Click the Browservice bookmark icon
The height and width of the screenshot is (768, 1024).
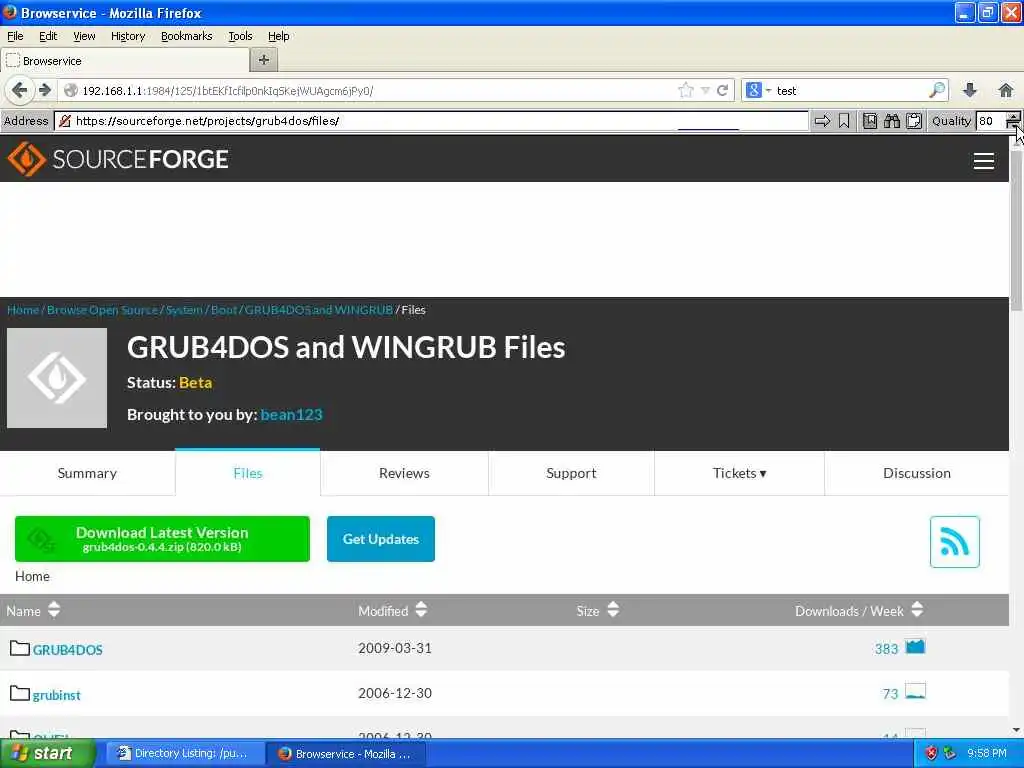pos(844,121)
